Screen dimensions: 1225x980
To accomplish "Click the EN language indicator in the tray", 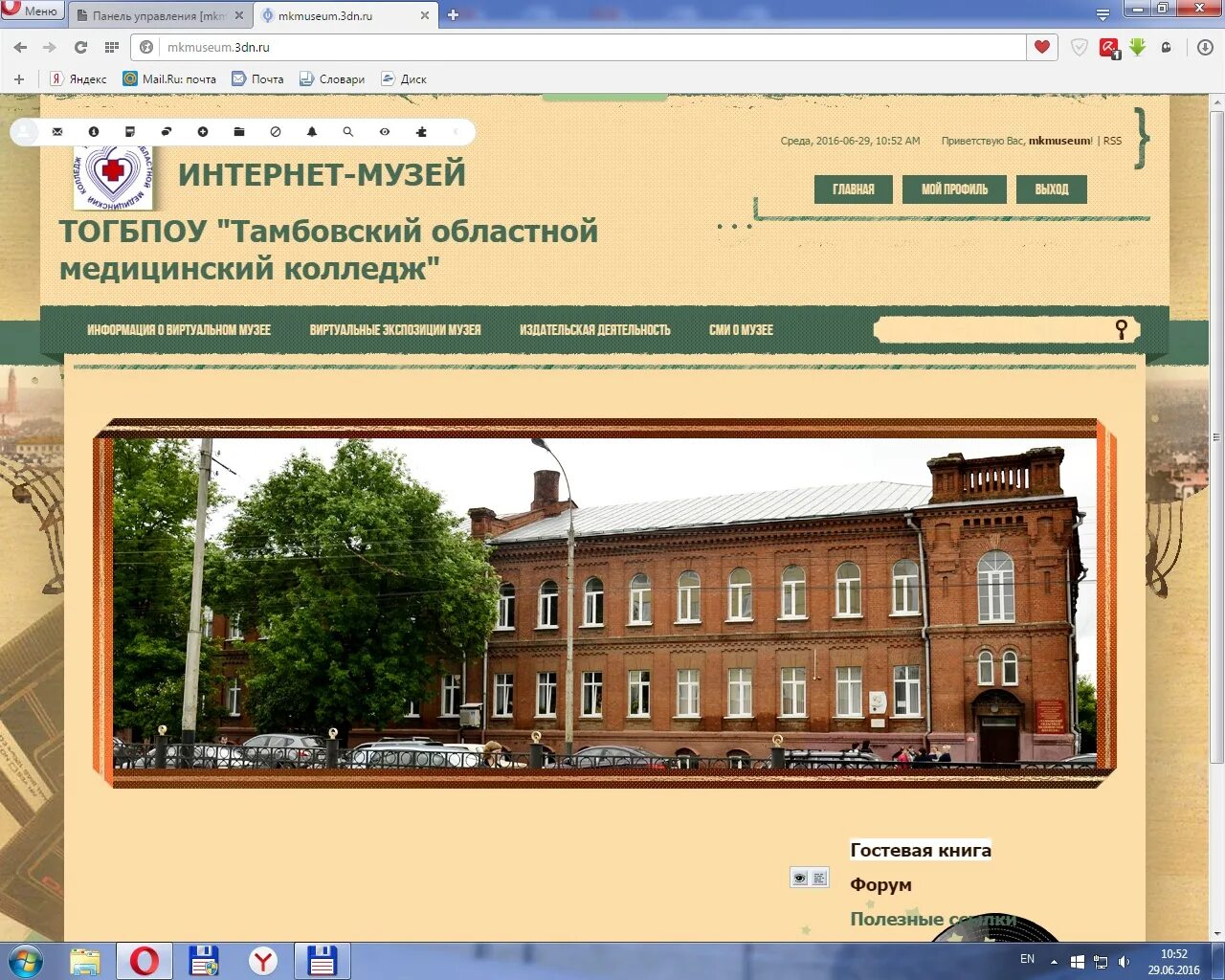I will point(1027,959).
